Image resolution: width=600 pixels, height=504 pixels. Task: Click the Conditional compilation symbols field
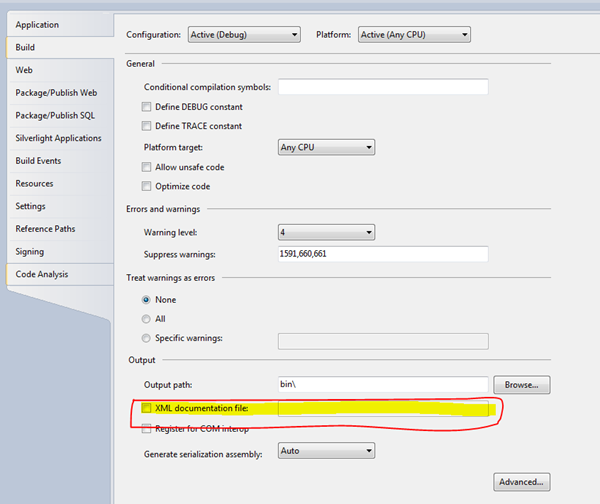[383, 86]
